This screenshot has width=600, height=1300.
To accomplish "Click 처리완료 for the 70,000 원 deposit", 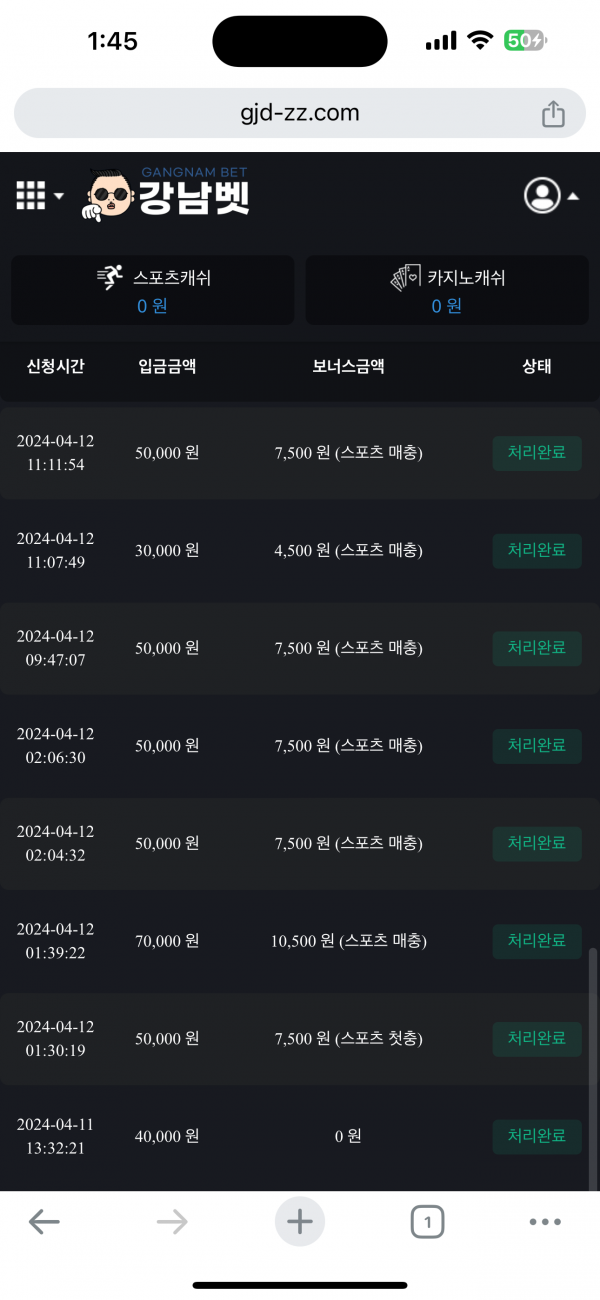I will coord(537,941).
